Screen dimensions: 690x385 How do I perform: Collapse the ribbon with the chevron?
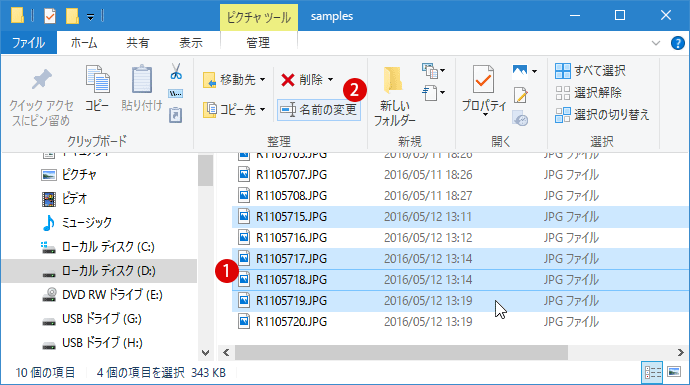pos(656,43)
